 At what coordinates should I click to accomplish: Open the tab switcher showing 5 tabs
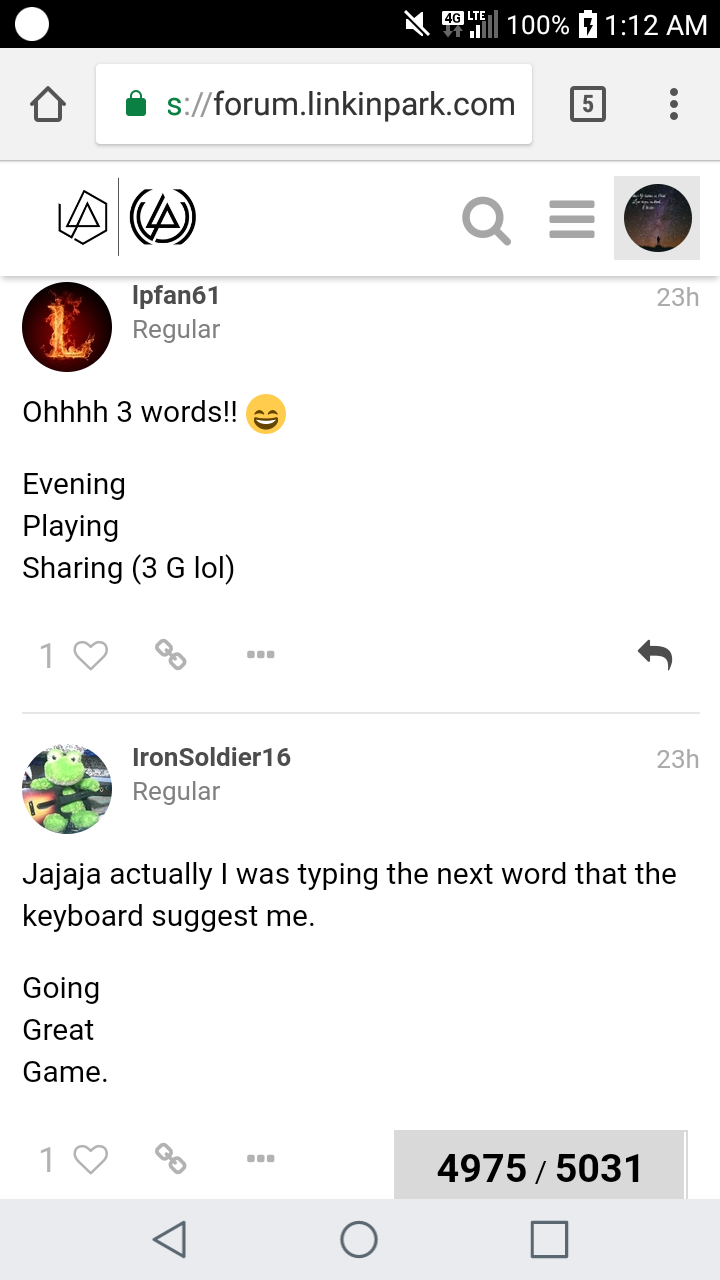point(587,104)
